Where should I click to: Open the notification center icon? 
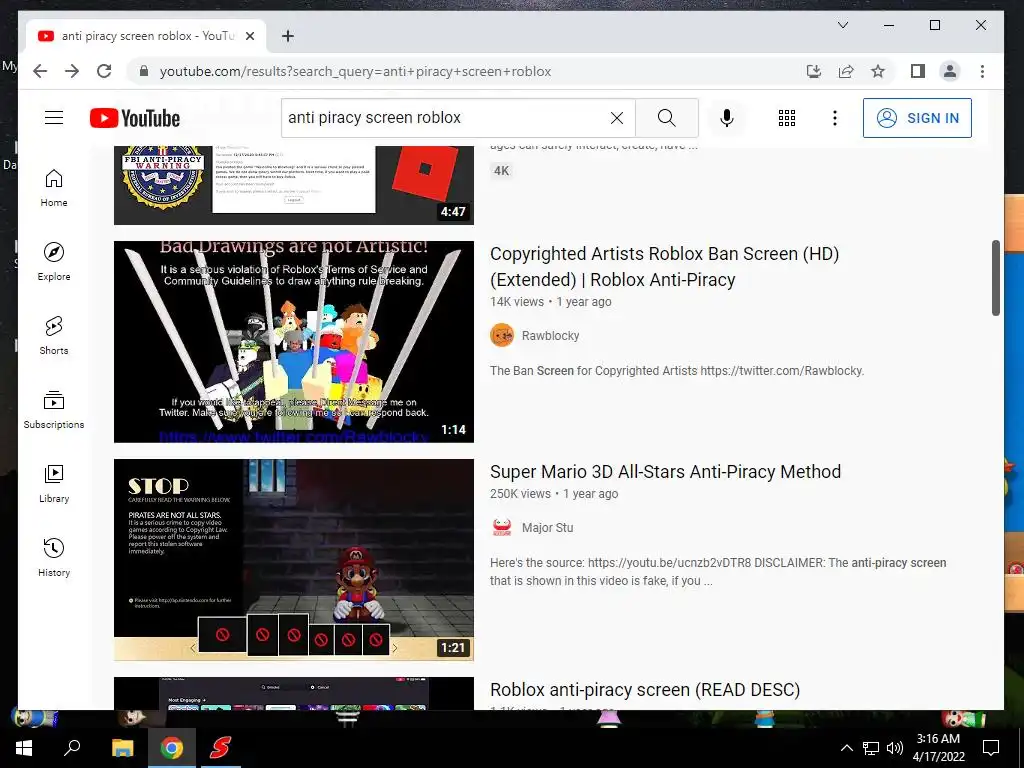tap(991, 748)
